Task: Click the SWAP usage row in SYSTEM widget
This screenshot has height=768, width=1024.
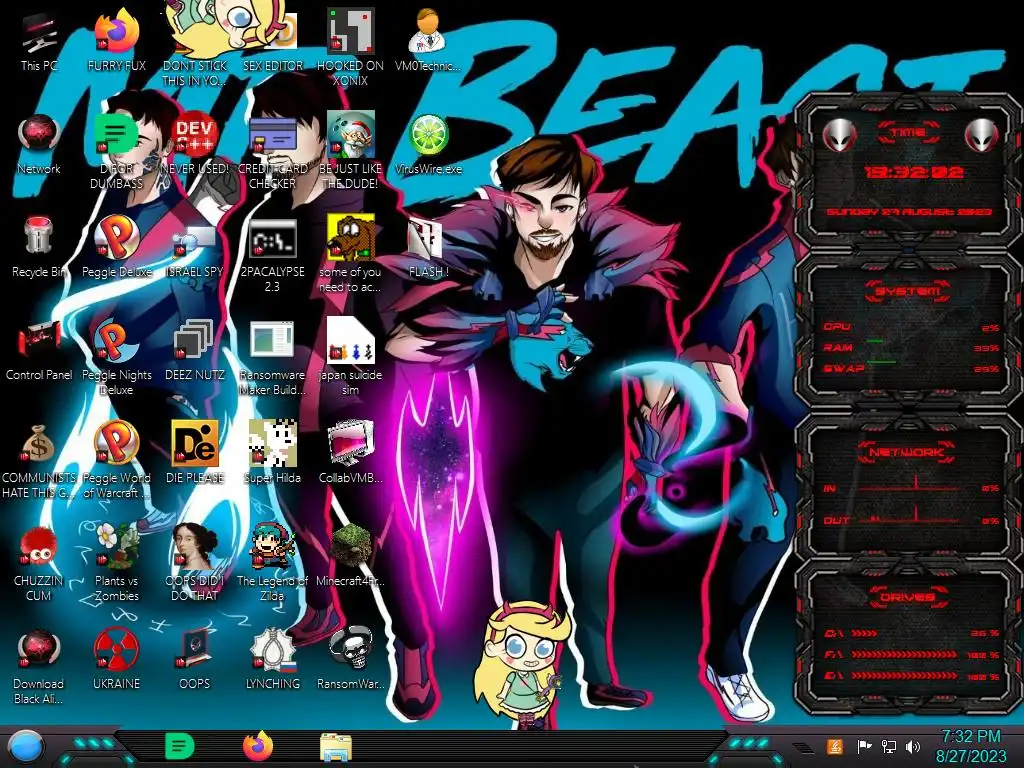Action: coord(911,368)
